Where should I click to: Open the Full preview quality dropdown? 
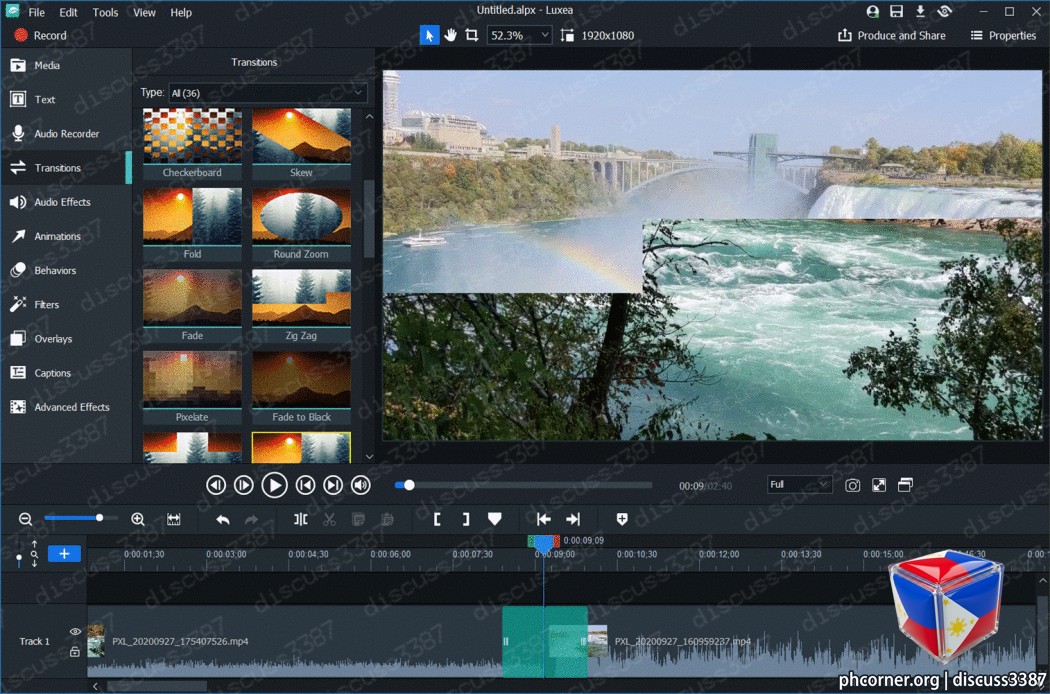(800, 484)
